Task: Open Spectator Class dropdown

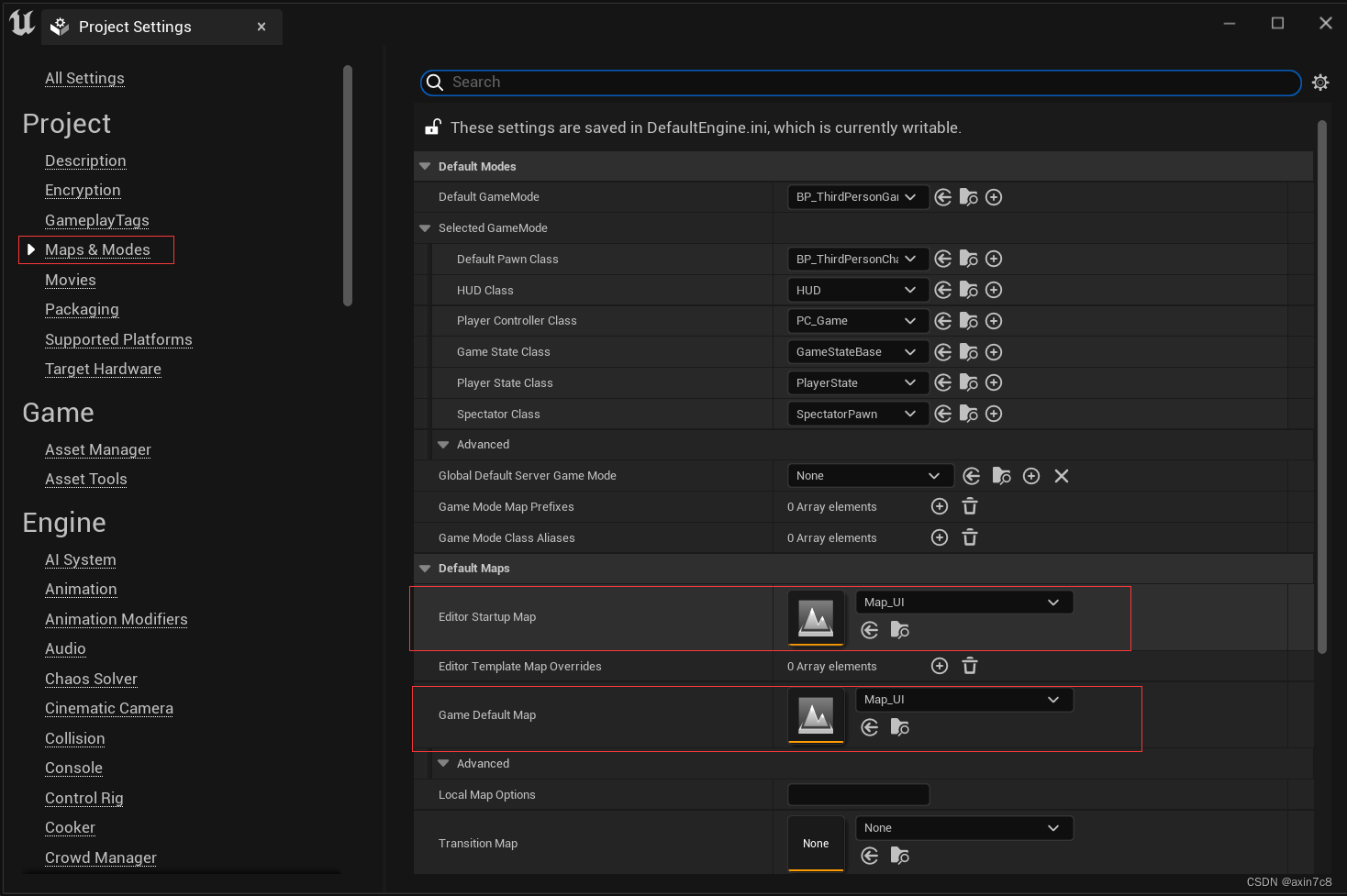Action: (858, 414)
